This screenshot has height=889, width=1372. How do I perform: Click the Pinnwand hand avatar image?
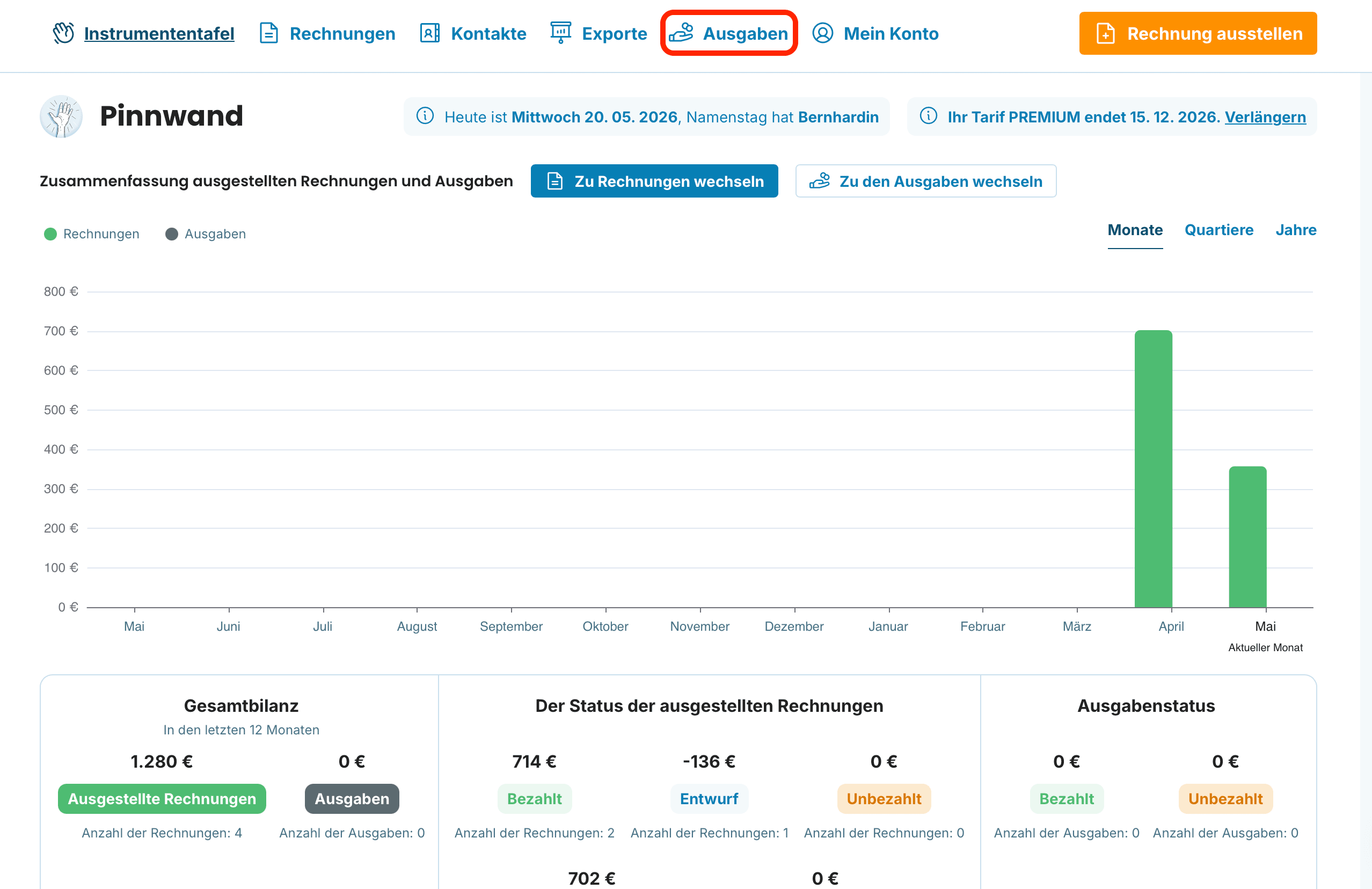coord(61,116)
